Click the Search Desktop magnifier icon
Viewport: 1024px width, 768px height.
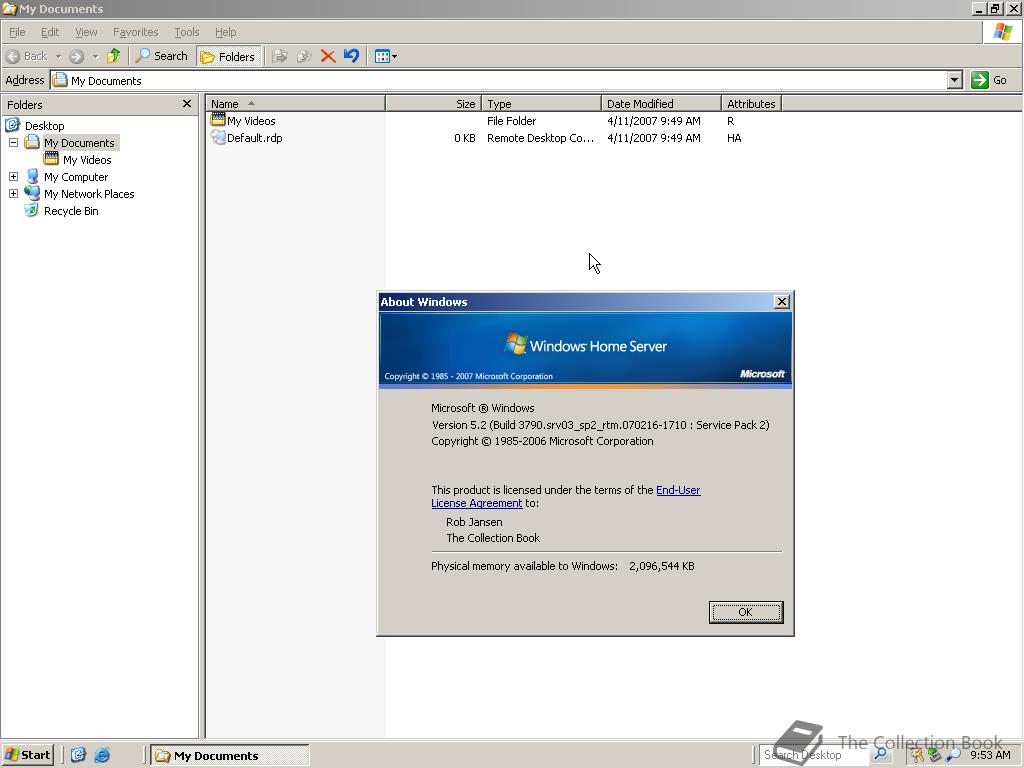(x=880, y=754)
